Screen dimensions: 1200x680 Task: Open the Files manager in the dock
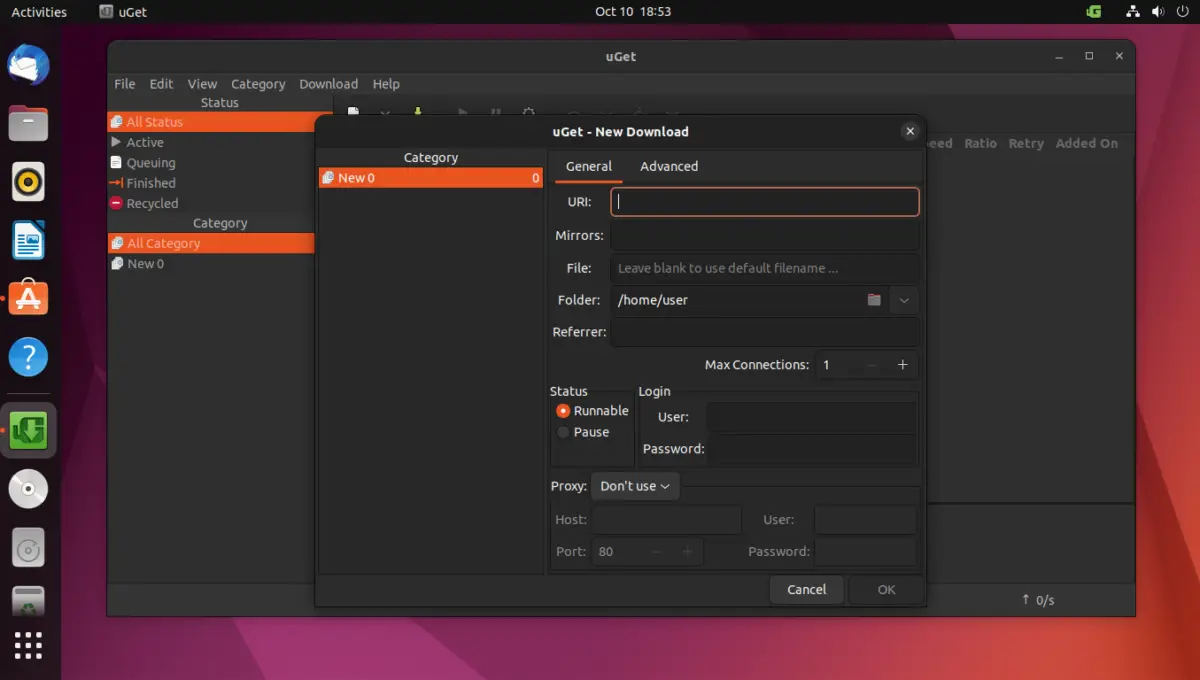(x=28, y=125)
